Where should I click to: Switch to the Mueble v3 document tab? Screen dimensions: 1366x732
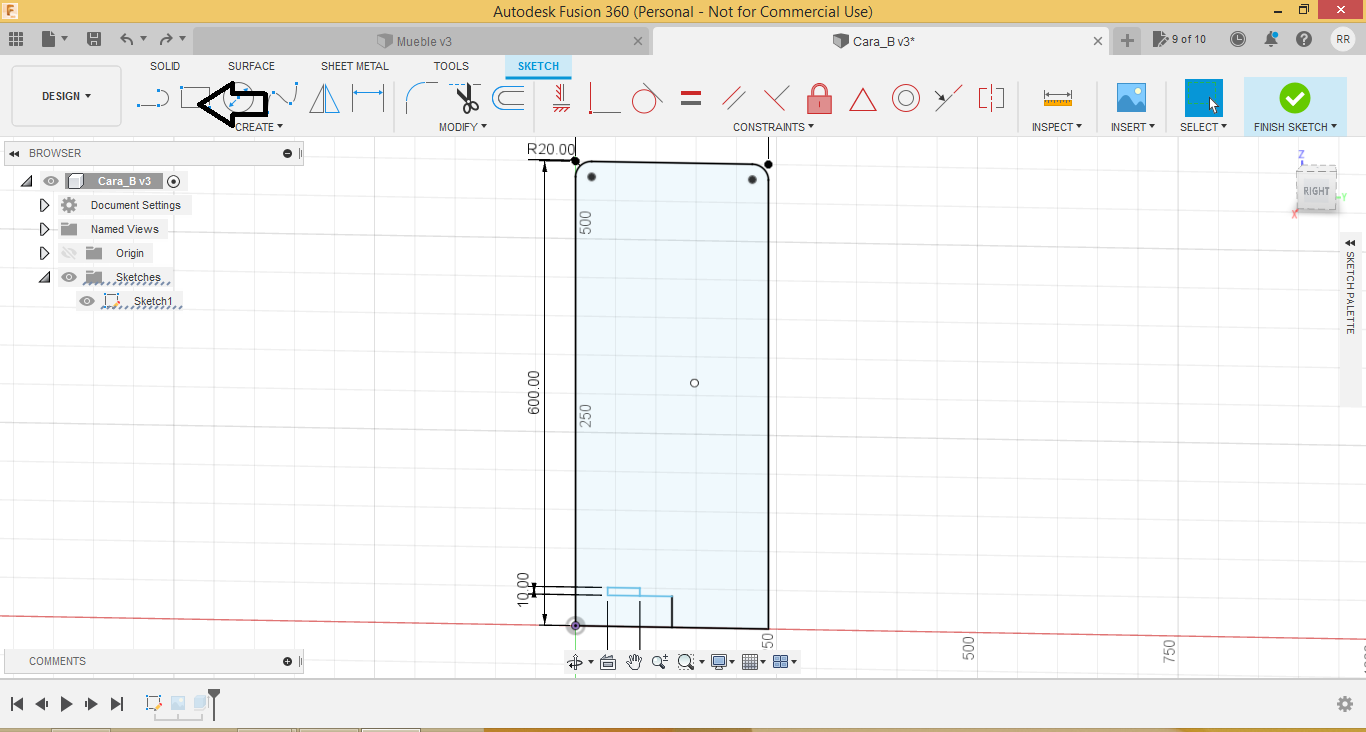pos(420,41)
